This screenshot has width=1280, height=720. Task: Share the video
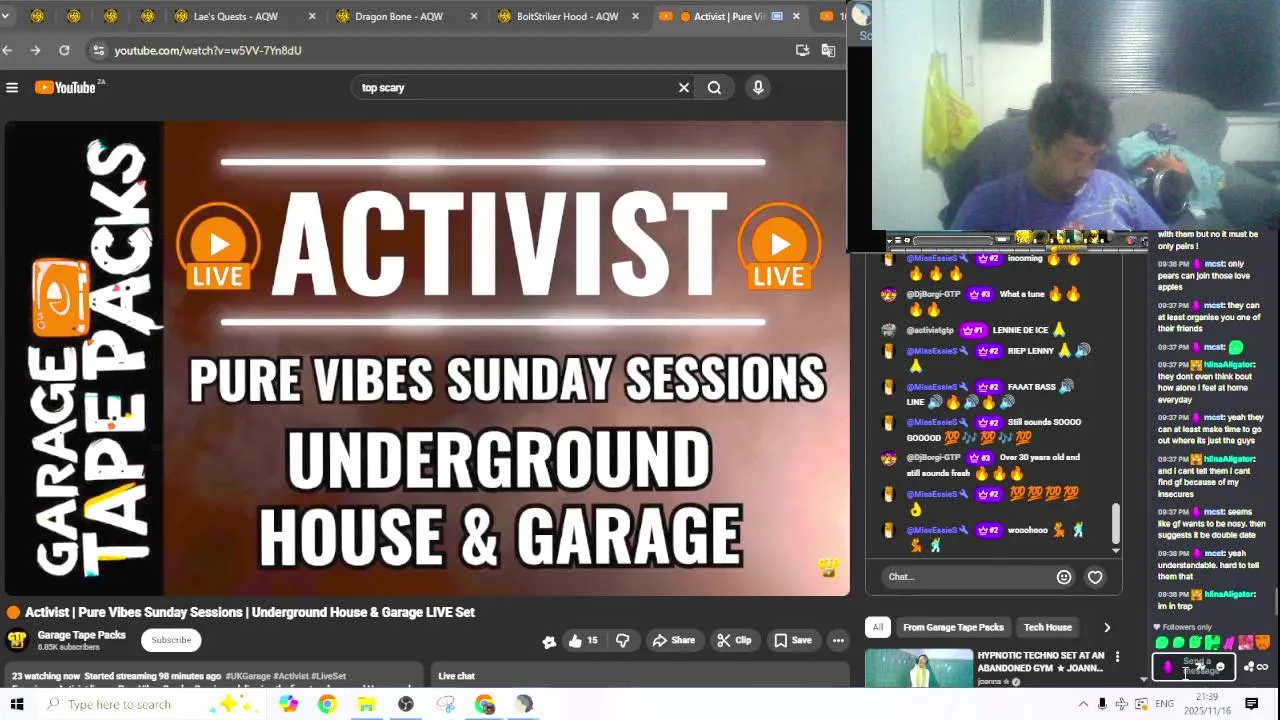click(x=673, y=640)
